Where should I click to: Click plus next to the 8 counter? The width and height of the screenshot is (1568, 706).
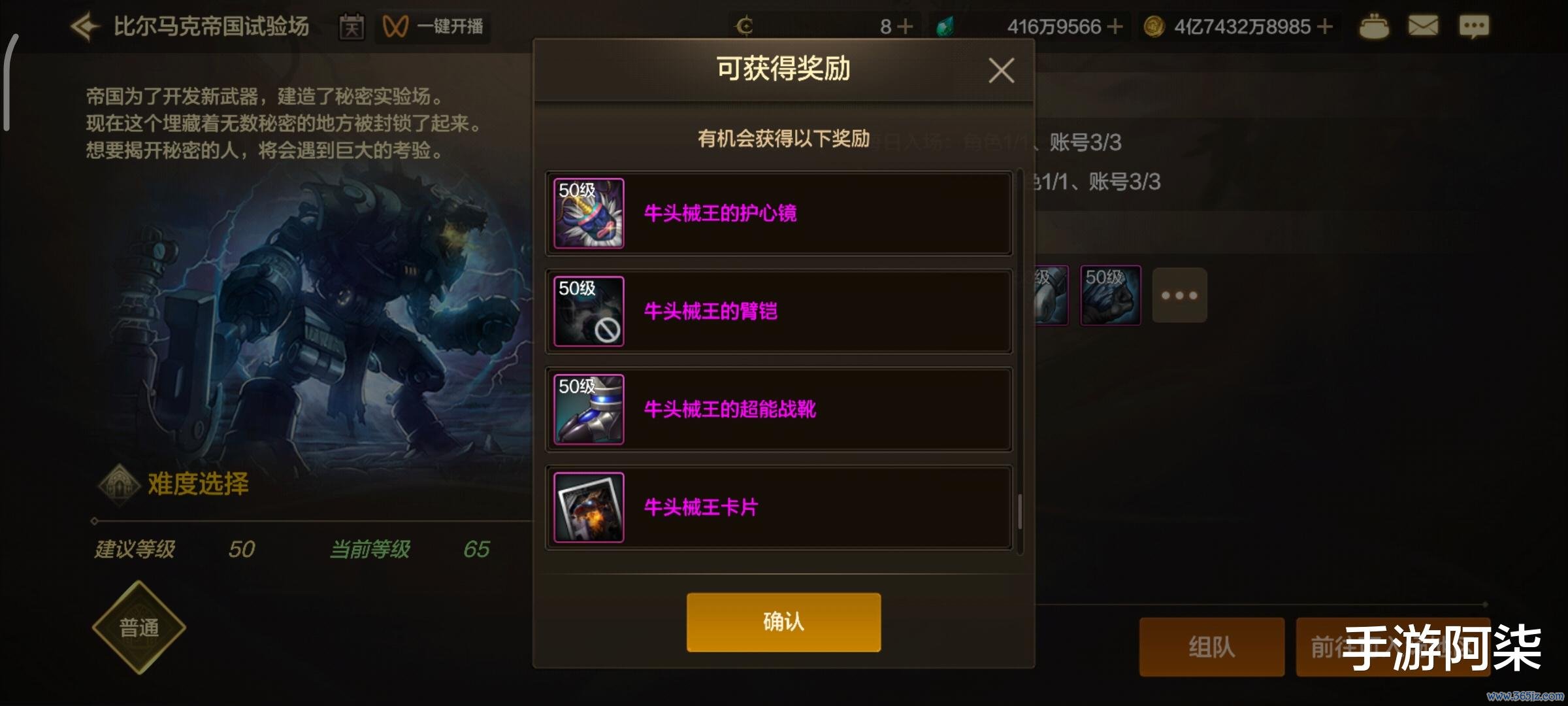[x=905, y=27]
